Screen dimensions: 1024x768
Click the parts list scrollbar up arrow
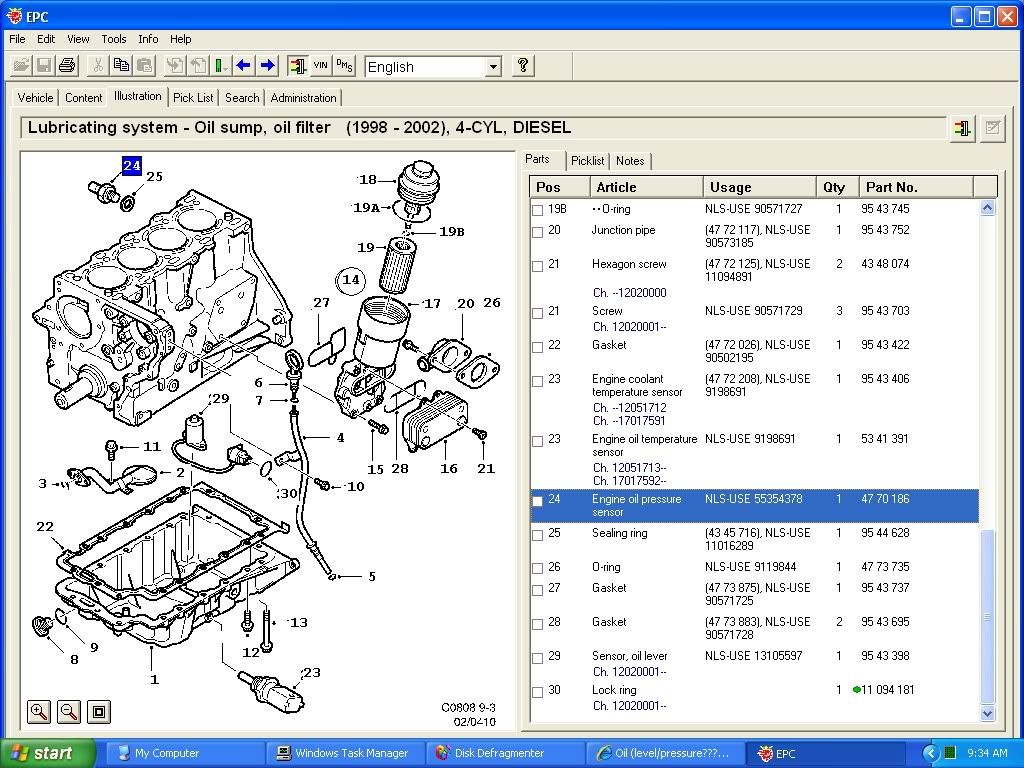click(988, 206)
